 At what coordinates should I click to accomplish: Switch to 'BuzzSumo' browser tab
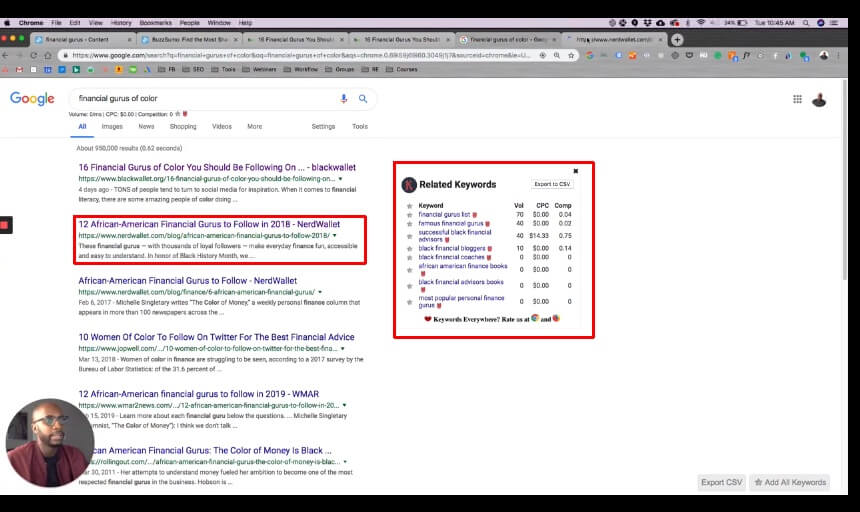pos(189,39)
